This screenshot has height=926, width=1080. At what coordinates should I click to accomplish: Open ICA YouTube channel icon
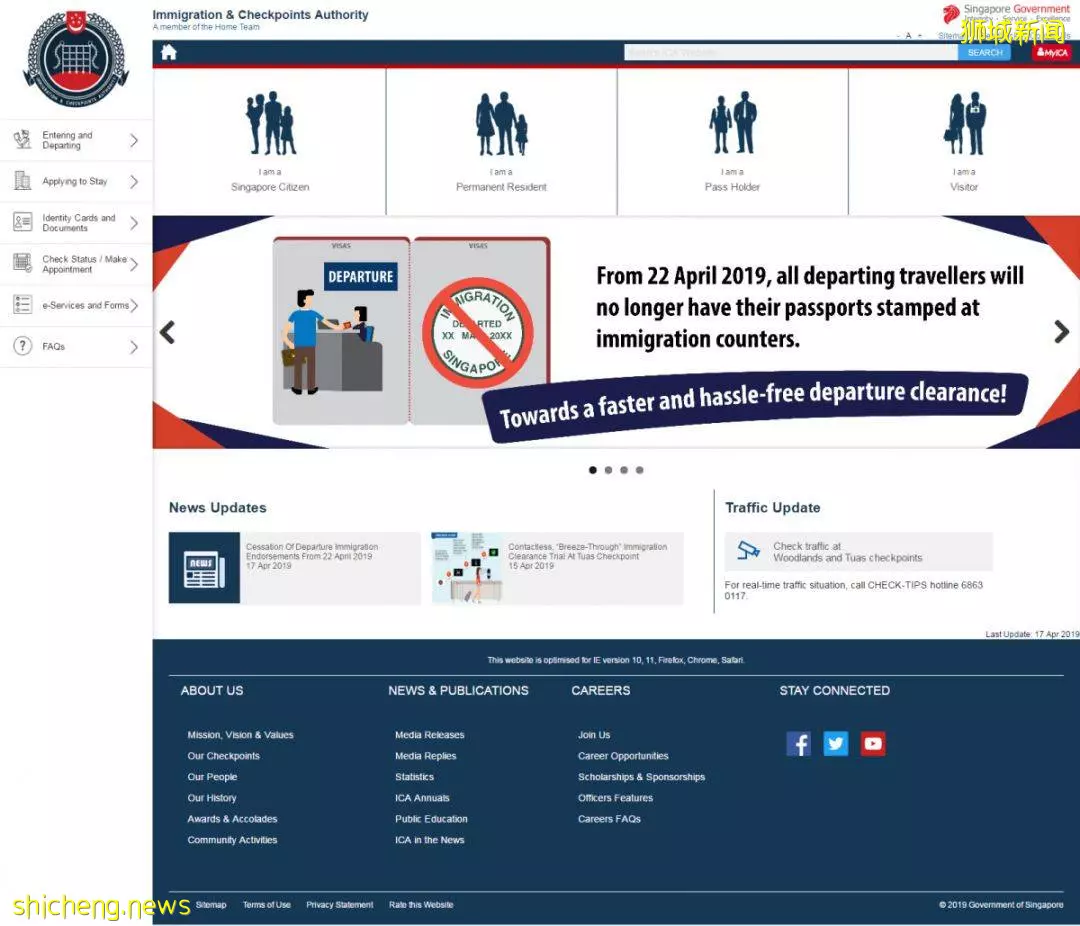point(873,743)
